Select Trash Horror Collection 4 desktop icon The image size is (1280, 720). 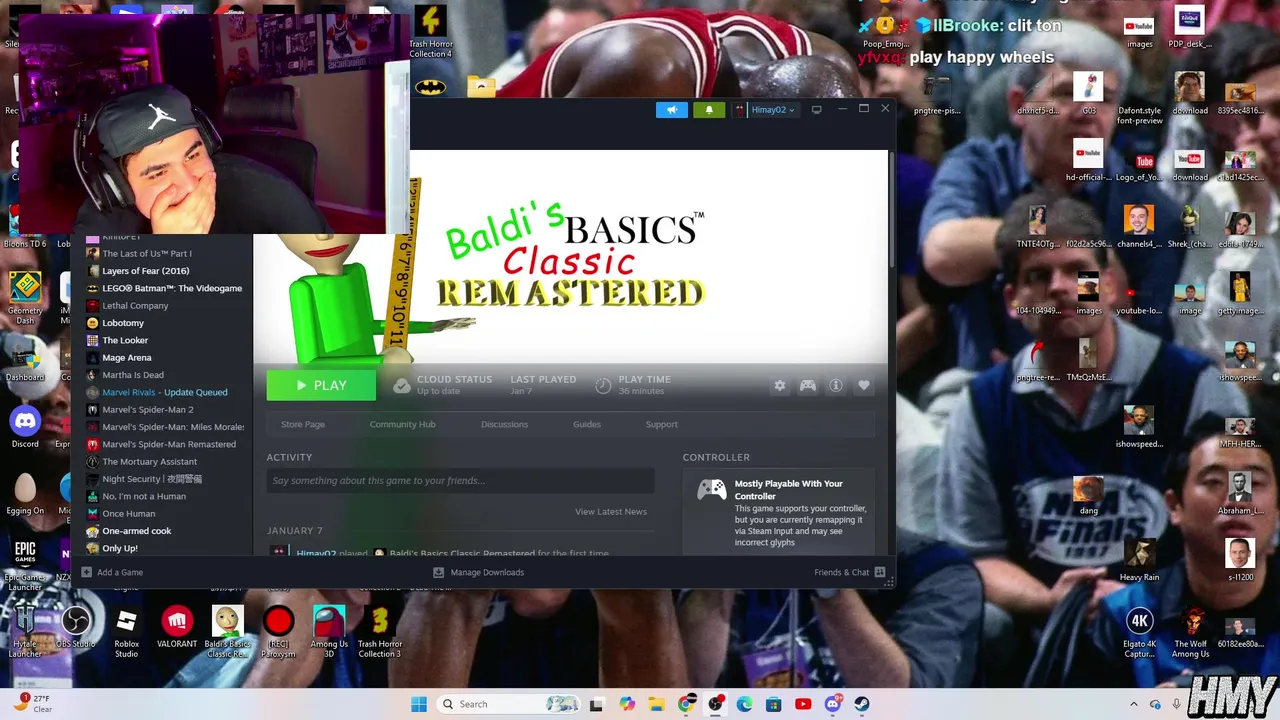point(431,32)
